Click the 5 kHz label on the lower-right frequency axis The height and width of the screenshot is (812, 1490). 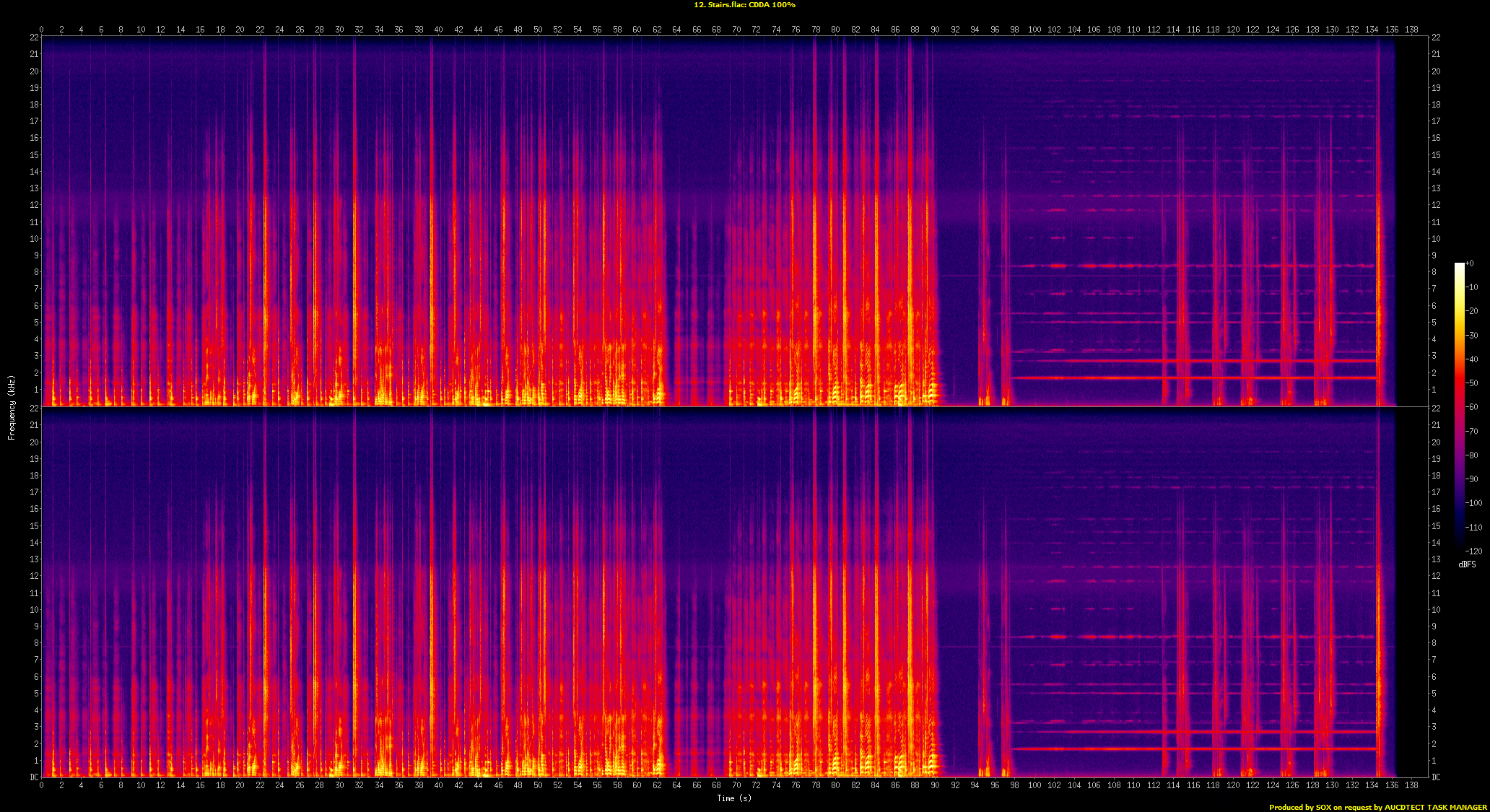click(x=1434, y=694)
